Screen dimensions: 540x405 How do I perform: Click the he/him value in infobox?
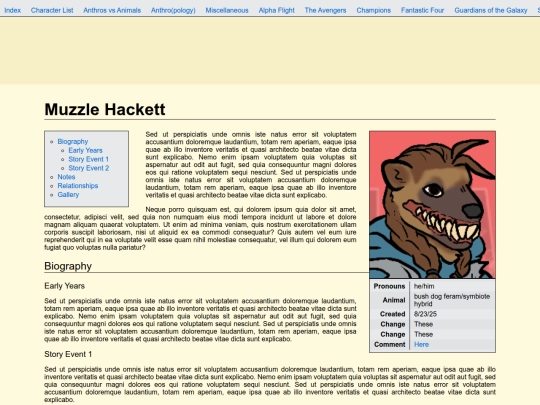[x=424, y=286]
